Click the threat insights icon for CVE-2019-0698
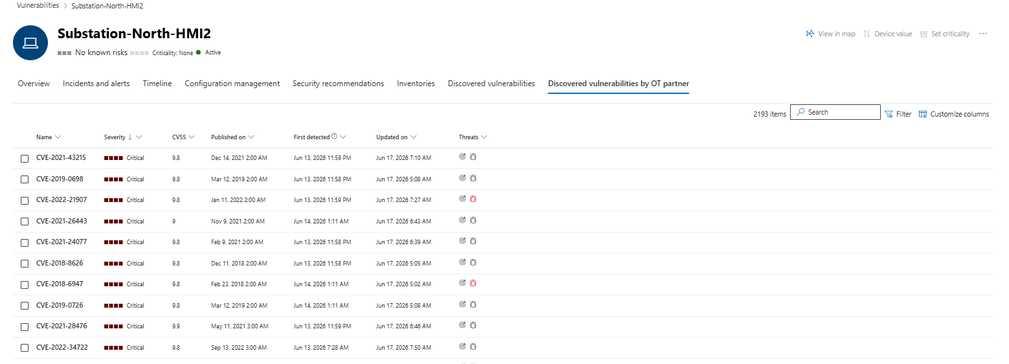Image resolution: width=1009 pixels, height=364 pixels. tap(462, 178)
